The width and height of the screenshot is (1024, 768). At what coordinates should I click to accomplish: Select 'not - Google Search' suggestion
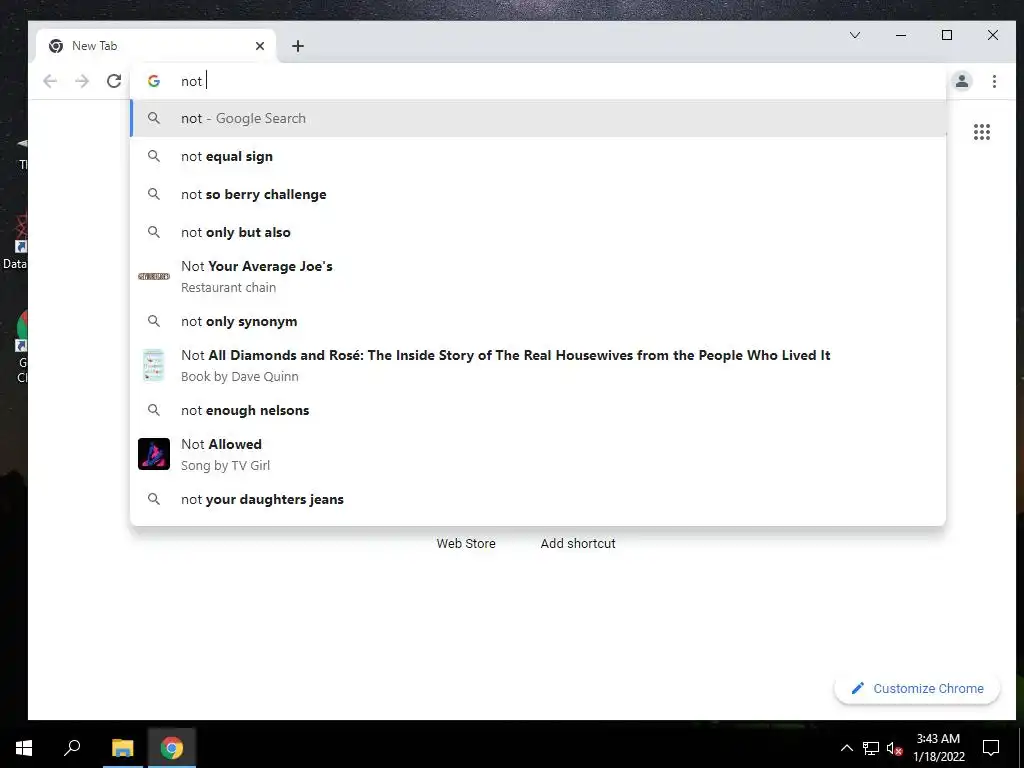[538, 118]
